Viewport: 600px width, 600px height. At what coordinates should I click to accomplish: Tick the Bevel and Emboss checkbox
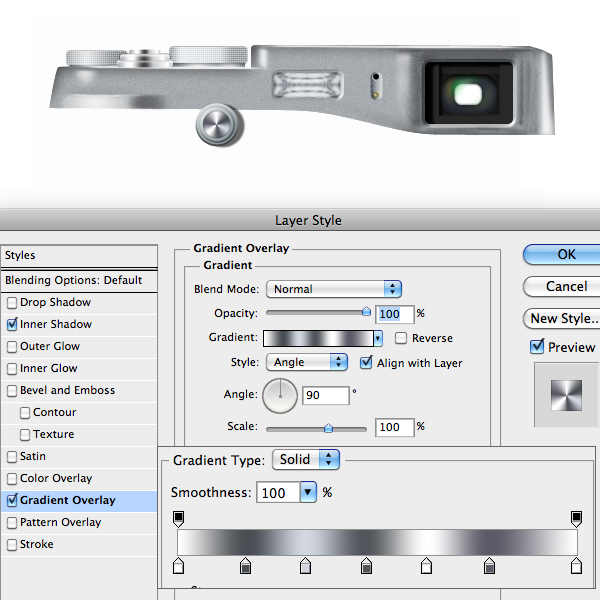click(x=12, y=391)
